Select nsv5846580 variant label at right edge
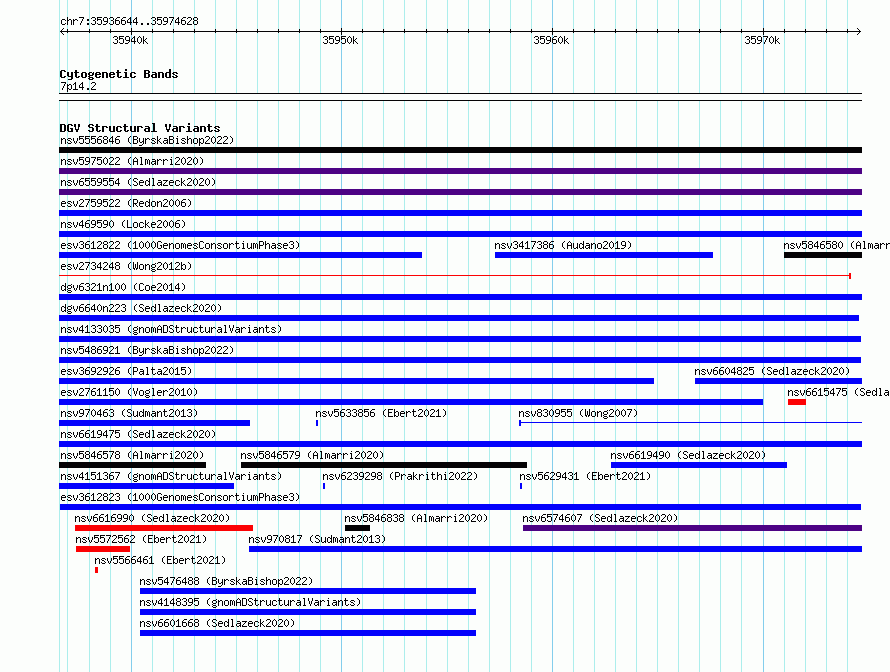Image resolution: width=890 pixels, height=672 pixels. click(x=836, y=245)
